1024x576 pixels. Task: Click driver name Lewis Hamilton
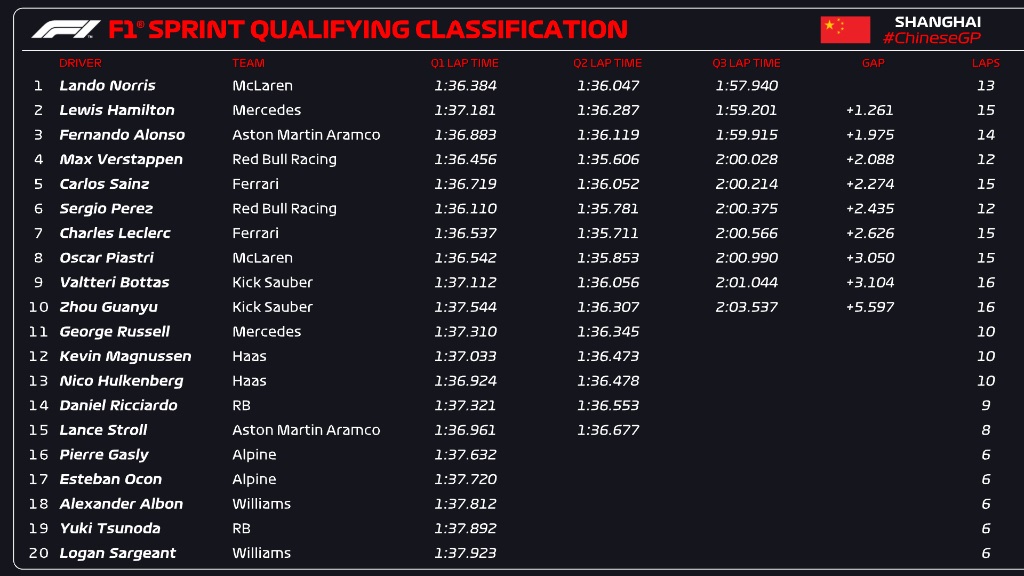coord(117,110)
